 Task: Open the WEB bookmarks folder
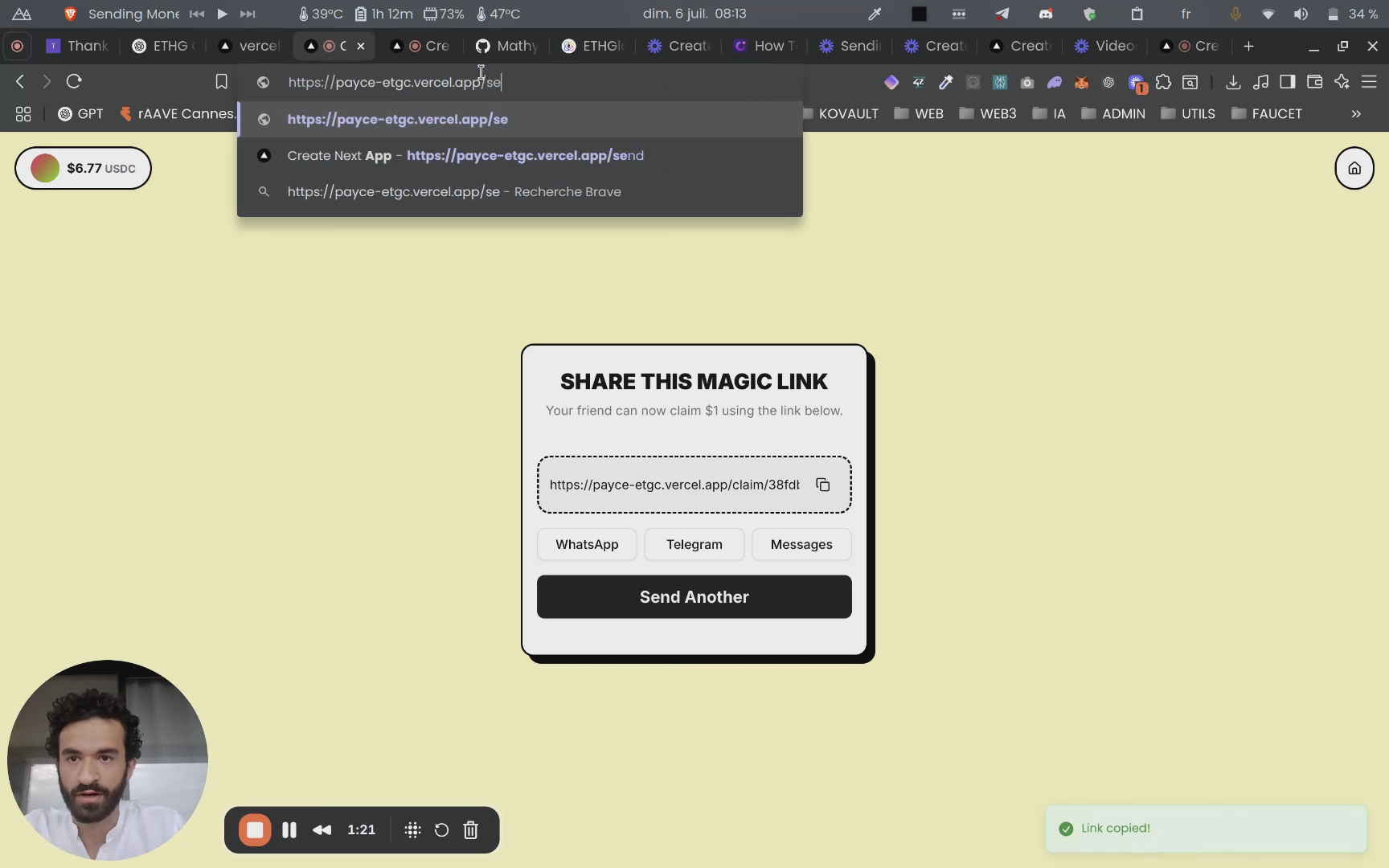coord(919,114)
